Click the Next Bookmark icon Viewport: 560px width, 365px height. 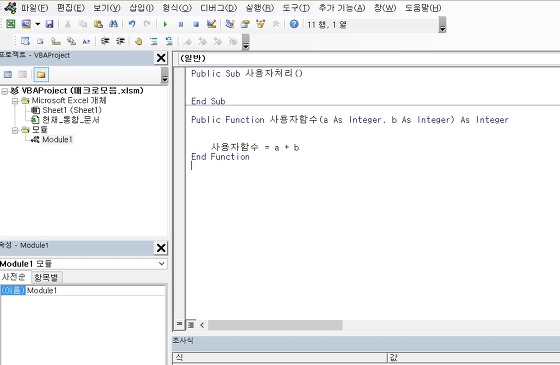point(202,41)
